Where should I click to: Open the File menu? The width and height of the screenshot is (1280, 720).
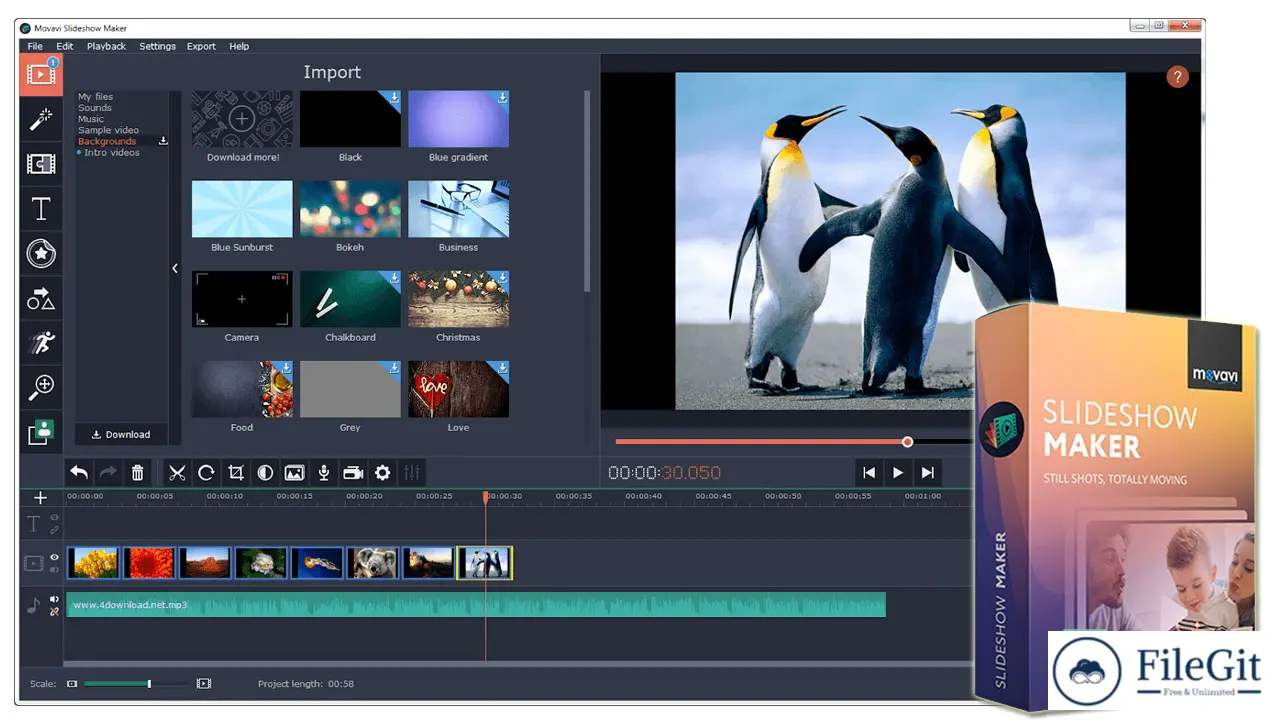[x=35, y=46]
